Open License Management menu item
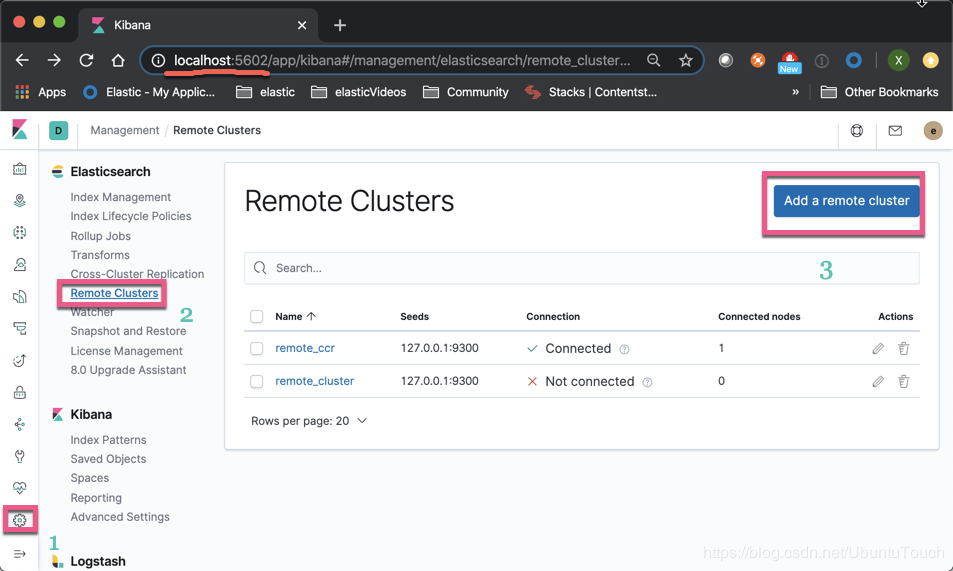Viewport: 953px width, 571px height. (126, 351)
